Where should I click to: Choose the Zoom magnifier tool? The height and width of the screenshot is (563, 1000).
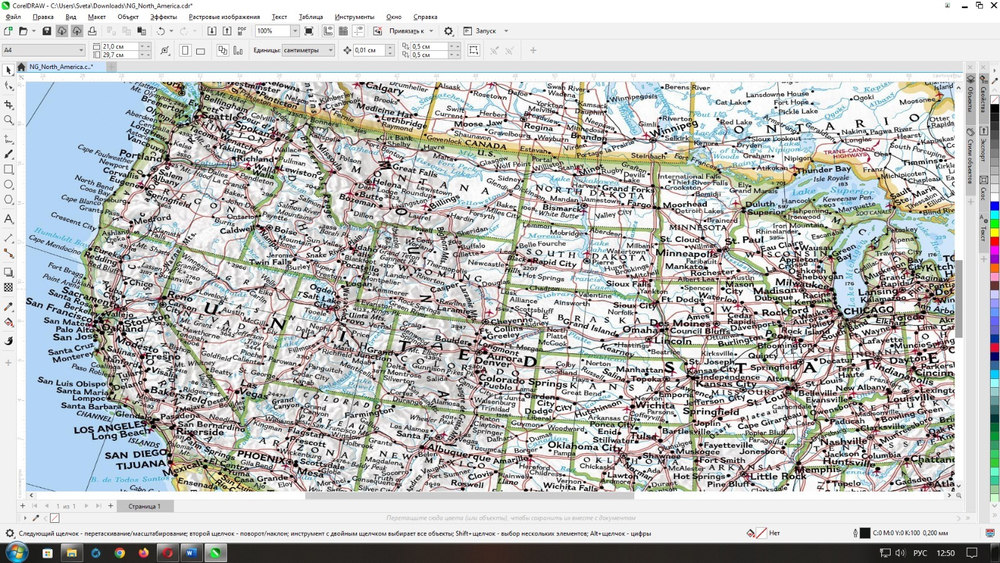(8, 120)
